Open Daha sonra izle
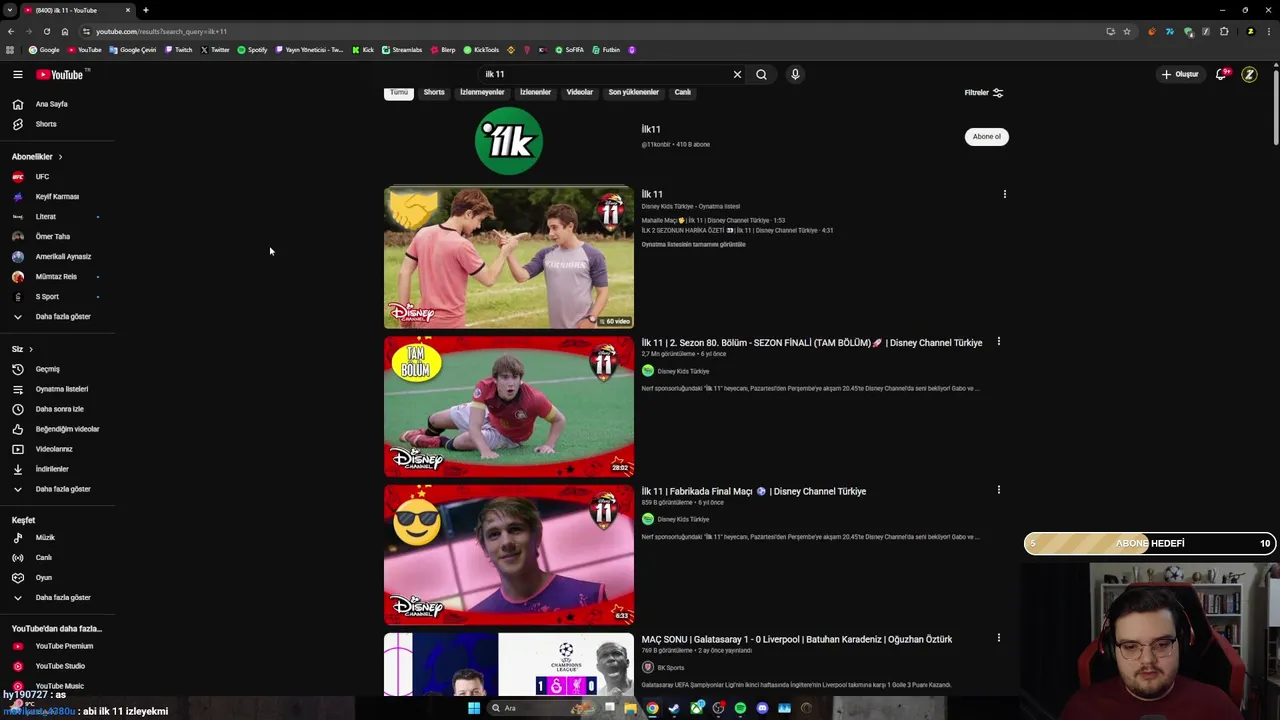Screen dimensions: 1280x720 [57, 409]
